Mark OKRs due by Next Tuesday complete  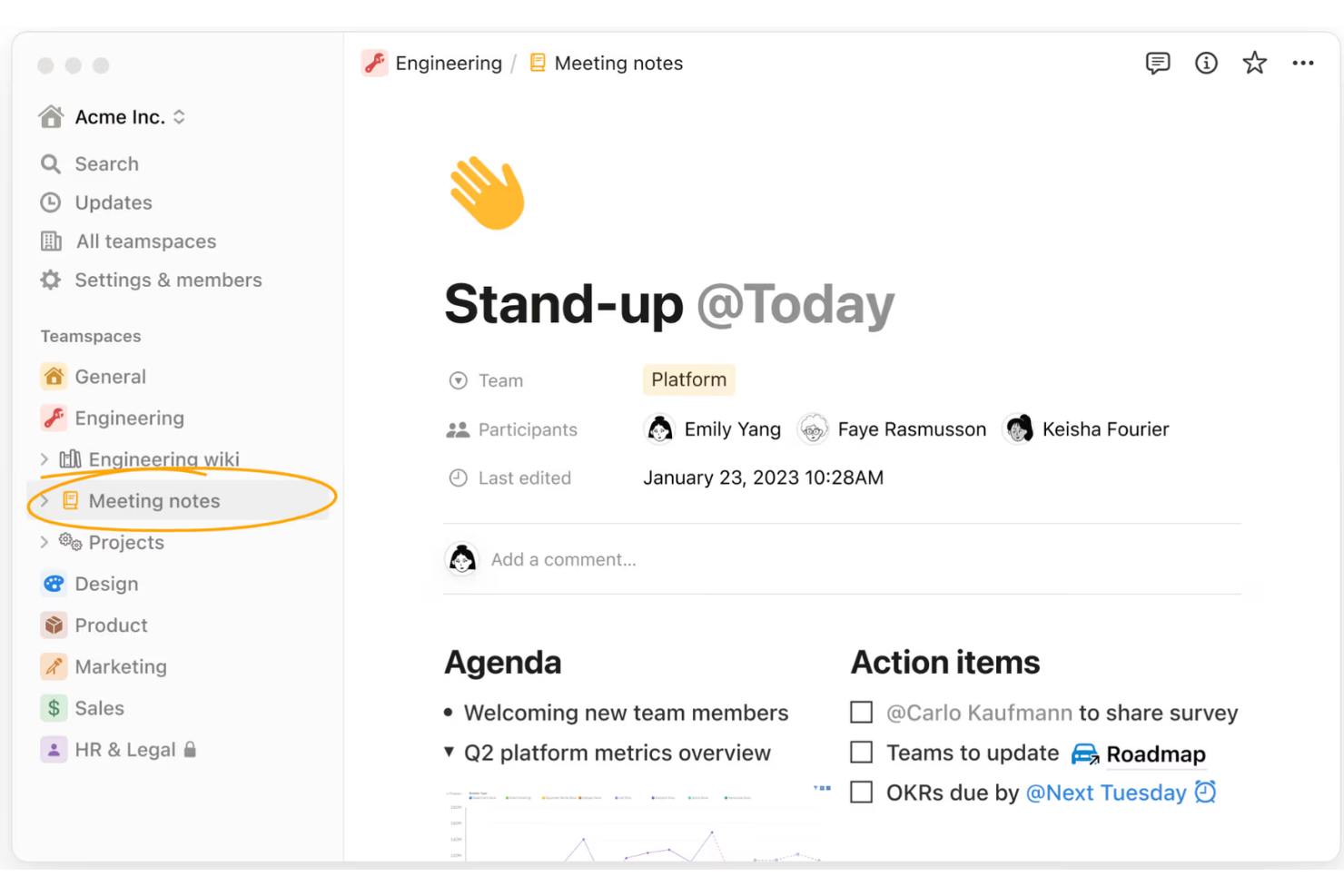tap(861, 792)
